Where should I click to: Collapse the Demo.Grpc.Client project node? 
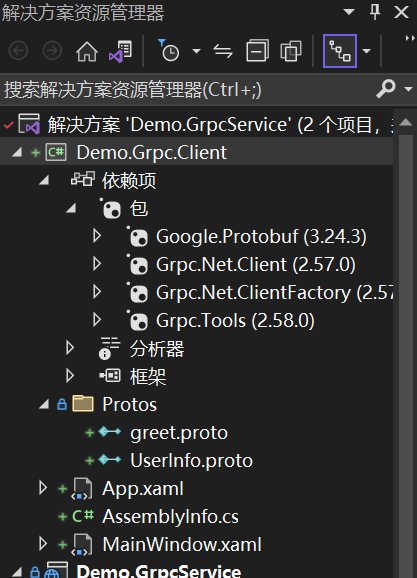(x=17, y=152)
